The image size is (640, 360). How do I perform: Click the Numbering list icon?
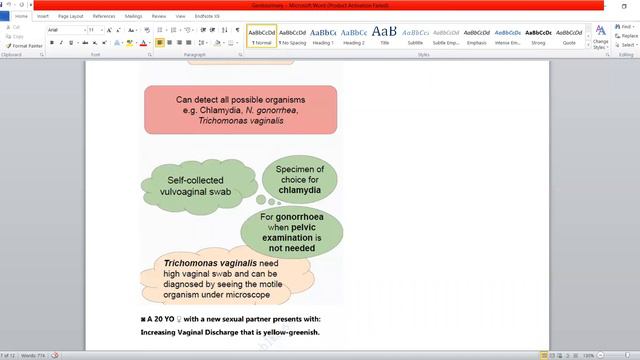click(x=173, y=30)
